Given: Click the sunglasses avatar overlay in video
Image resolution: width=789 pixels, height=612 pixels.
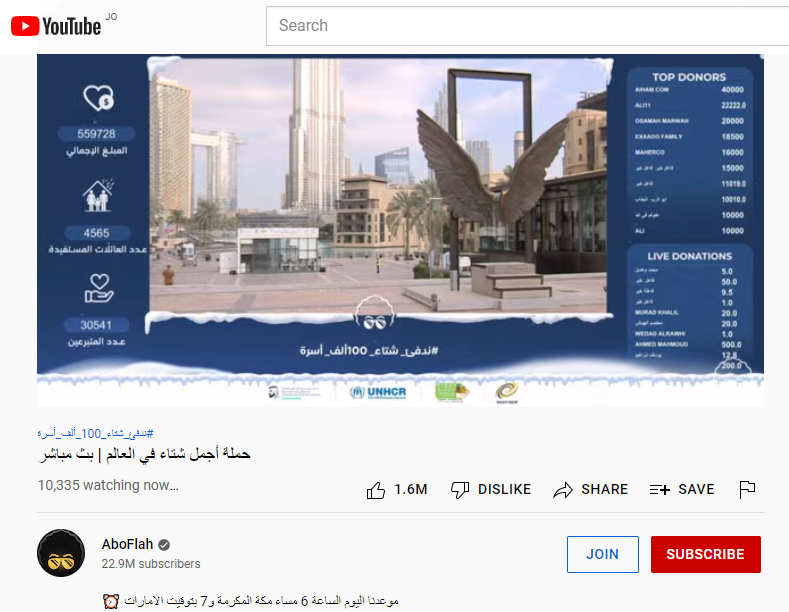Looking at the screenshot, I should click(375, 314).
